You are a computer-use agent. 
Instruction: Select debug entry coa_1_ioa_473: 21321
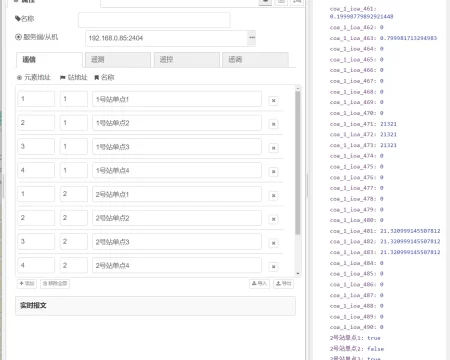point(363,145)
